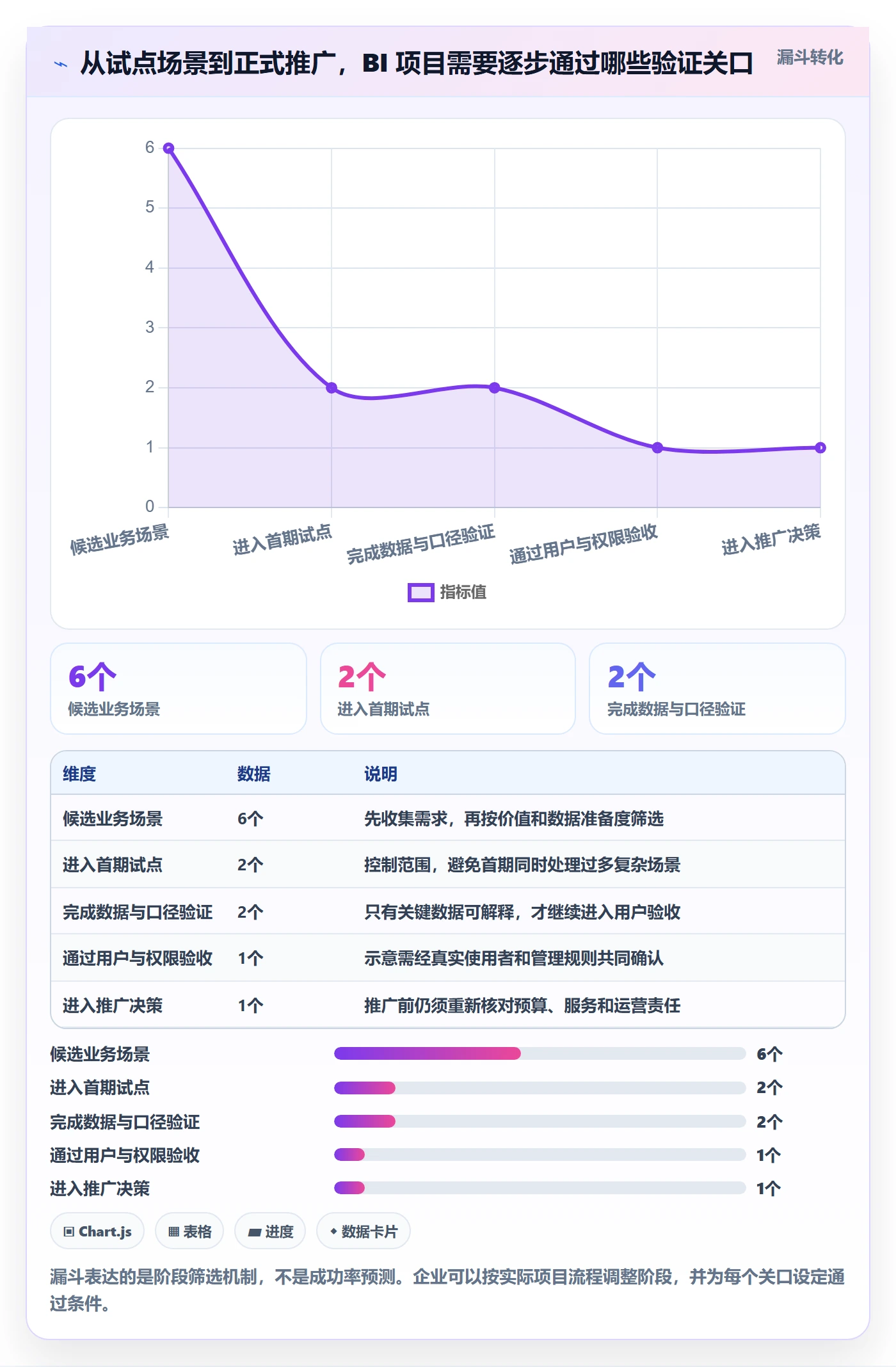Image resolution: width=896 pixels, height=1367 pixels.
Task: Click the 候选业务场景 x-axis label
Action: point(120,539)
